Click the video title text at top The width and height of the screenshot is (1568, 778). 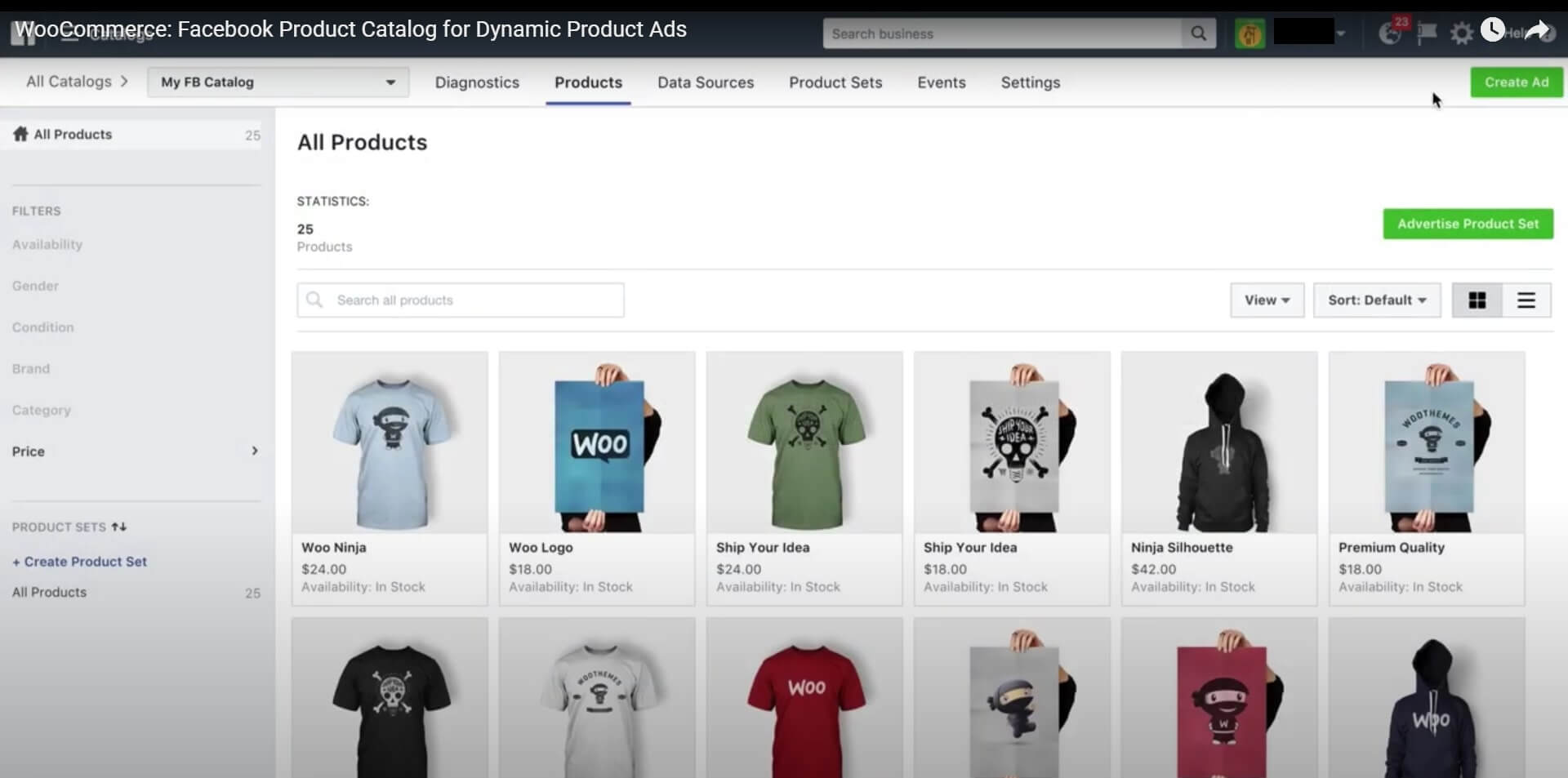click(x=351, y=29)
